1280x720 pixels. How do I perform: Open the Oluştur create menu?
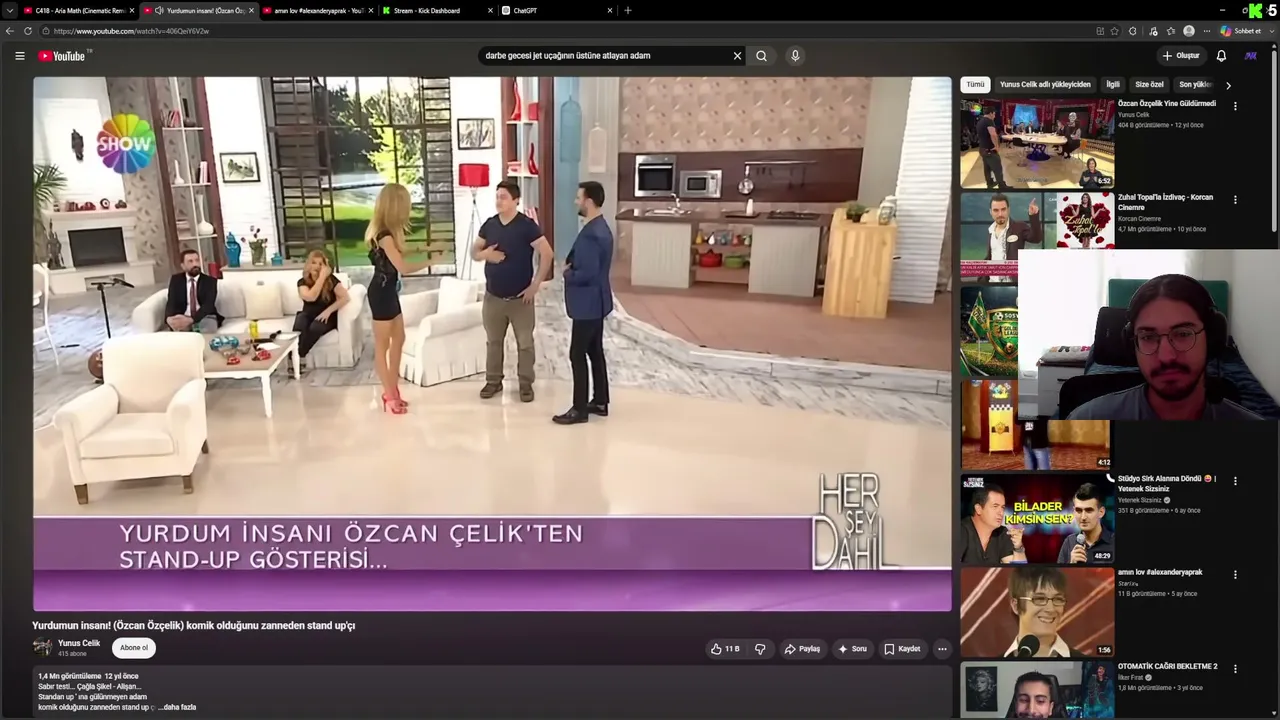point(1180,56)
